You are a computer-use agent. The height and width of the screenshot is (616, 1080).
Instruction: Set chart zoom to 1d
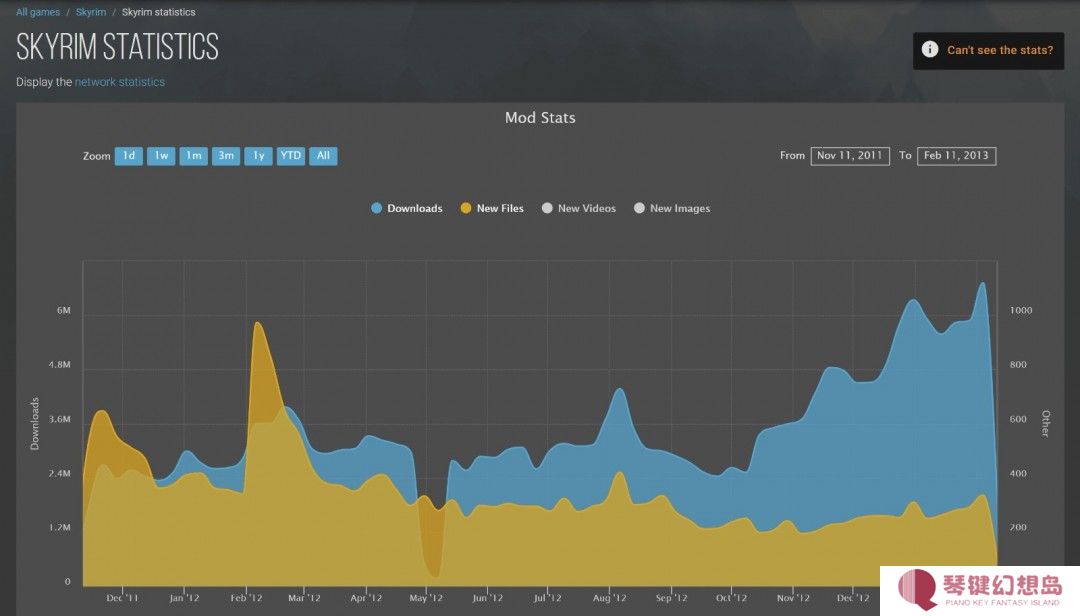[129, 156]
